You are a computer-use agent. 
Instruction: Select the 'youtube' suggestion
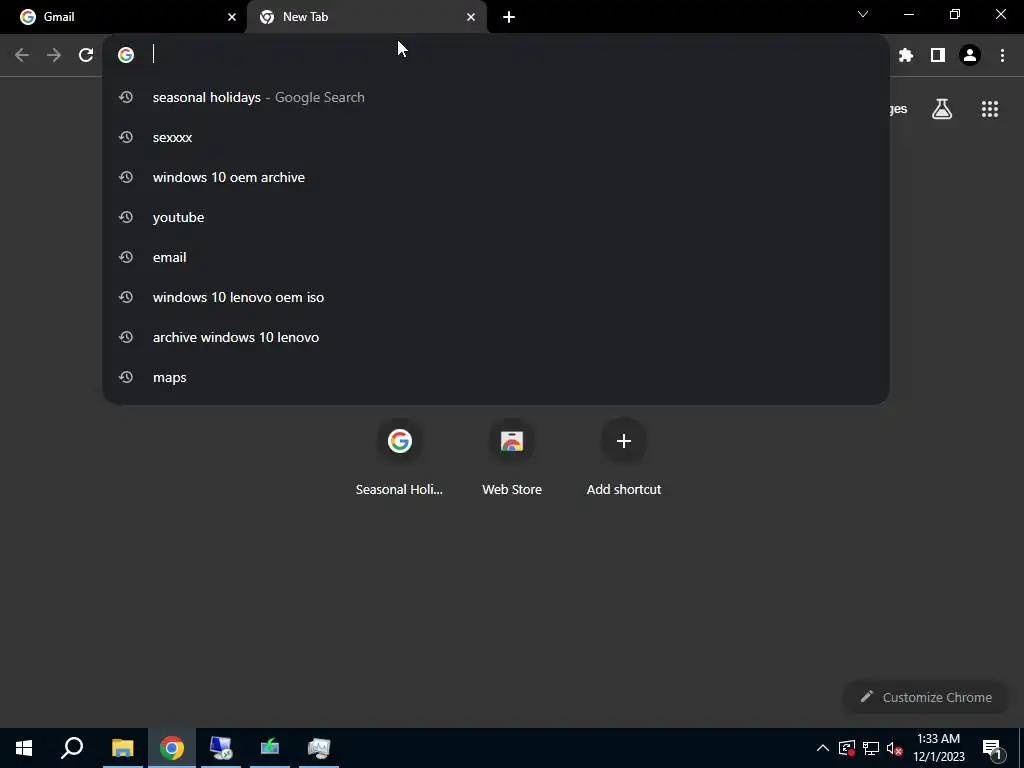pos(496,217)
